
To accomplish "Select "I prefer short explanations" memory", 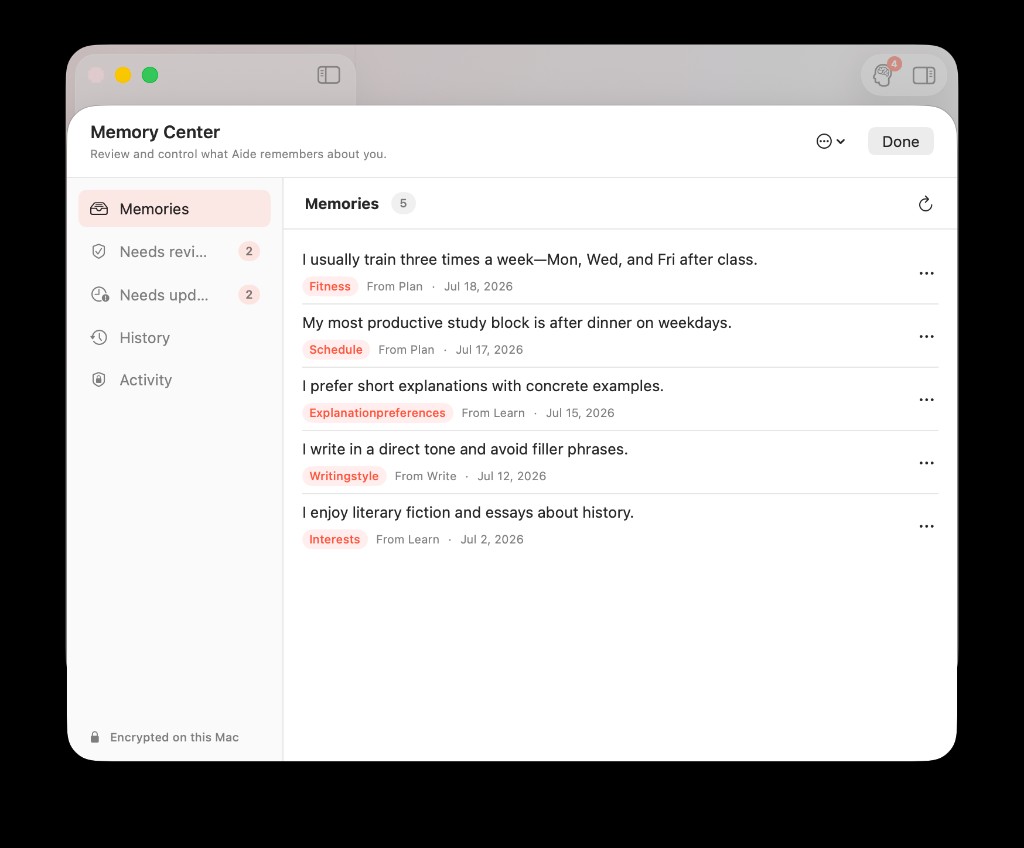I will (x=620, y=399).
